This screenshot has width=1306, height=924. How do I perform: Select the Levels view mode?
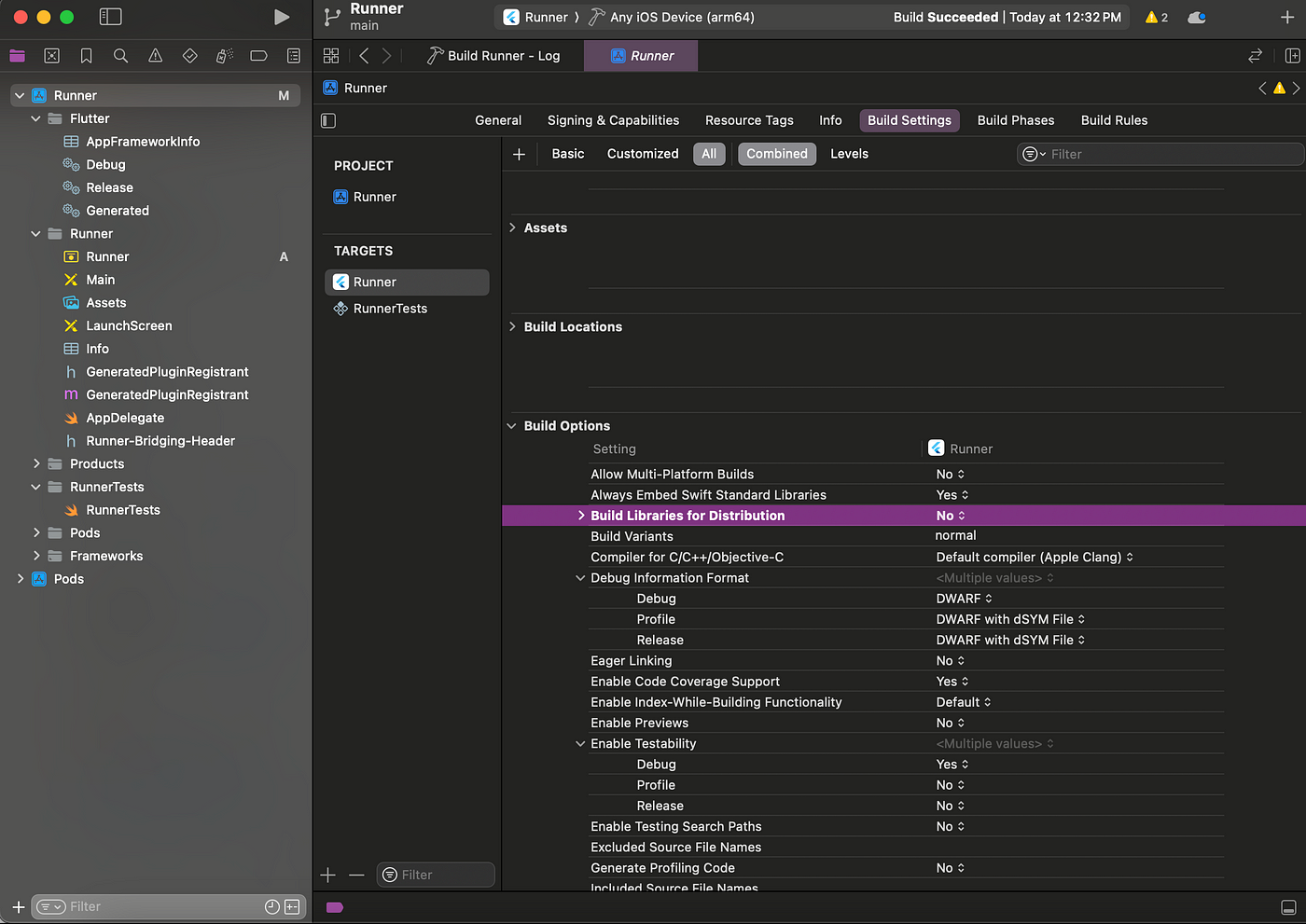[849, 154]
